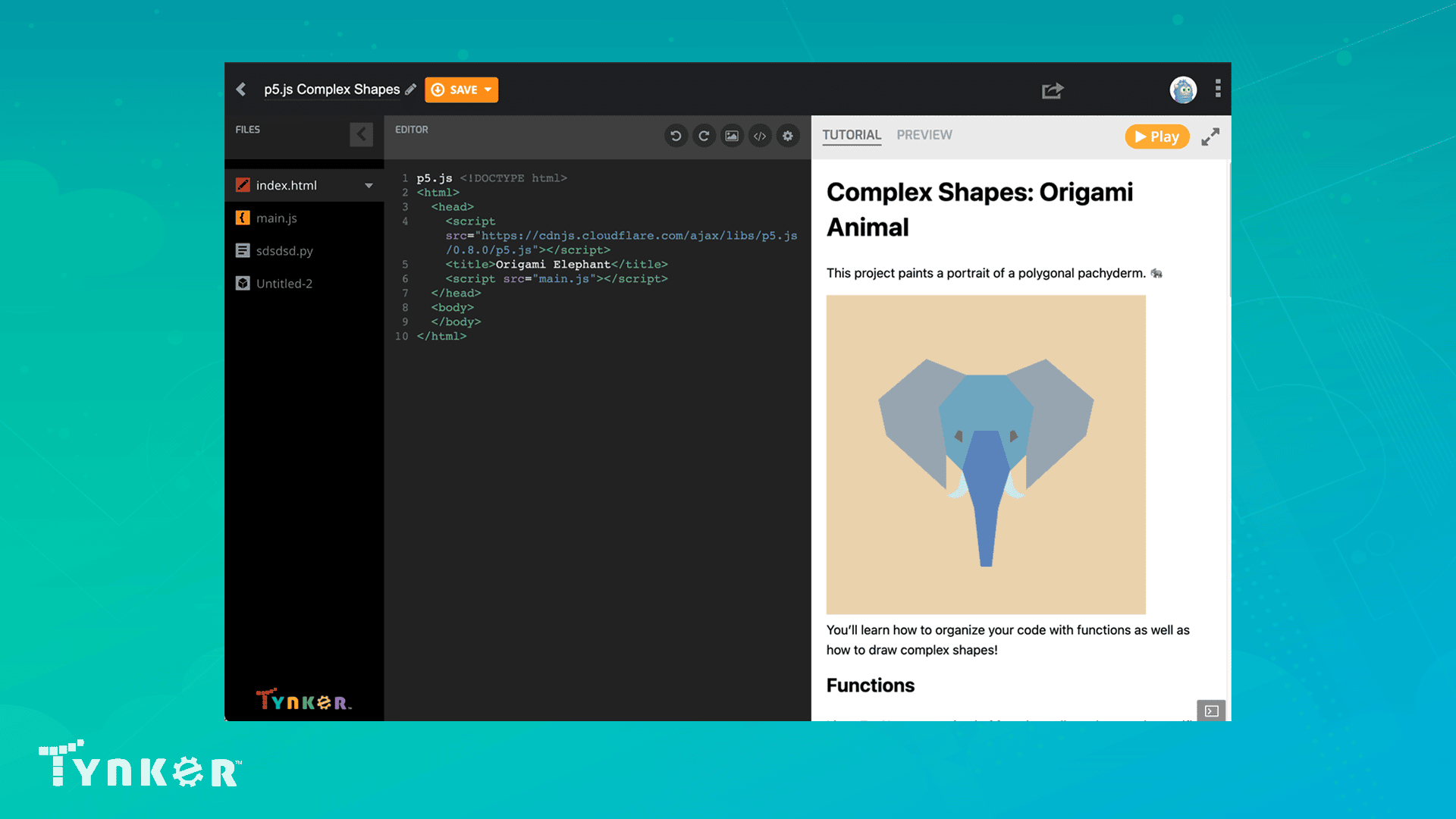The image size is (1456, 819).
Task: Select the code snippets icon in the editor toolbar
Action: click(x=760, y=135)
